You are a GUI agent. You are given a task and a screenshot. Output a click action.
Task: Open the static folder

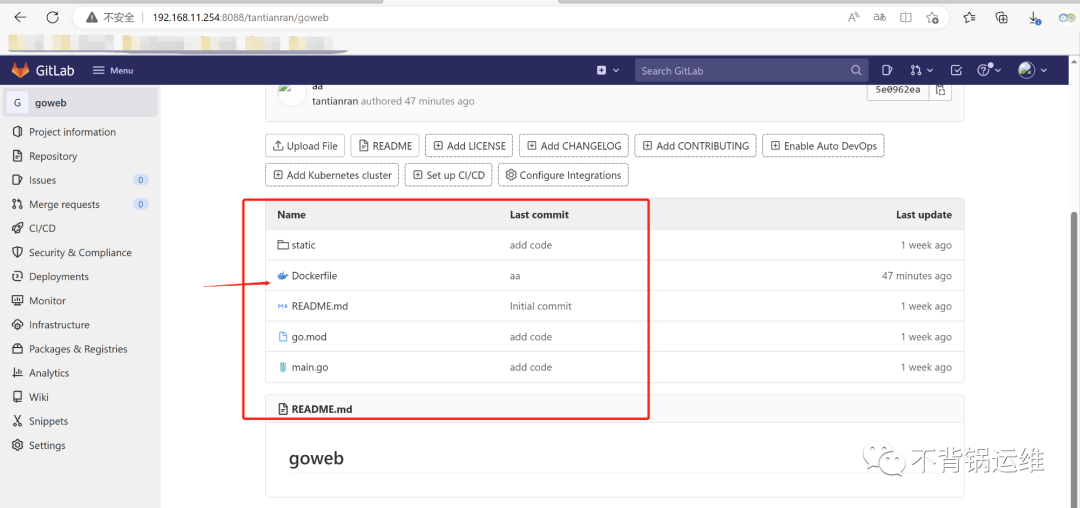pyautogui.click(x=303, y=245)
